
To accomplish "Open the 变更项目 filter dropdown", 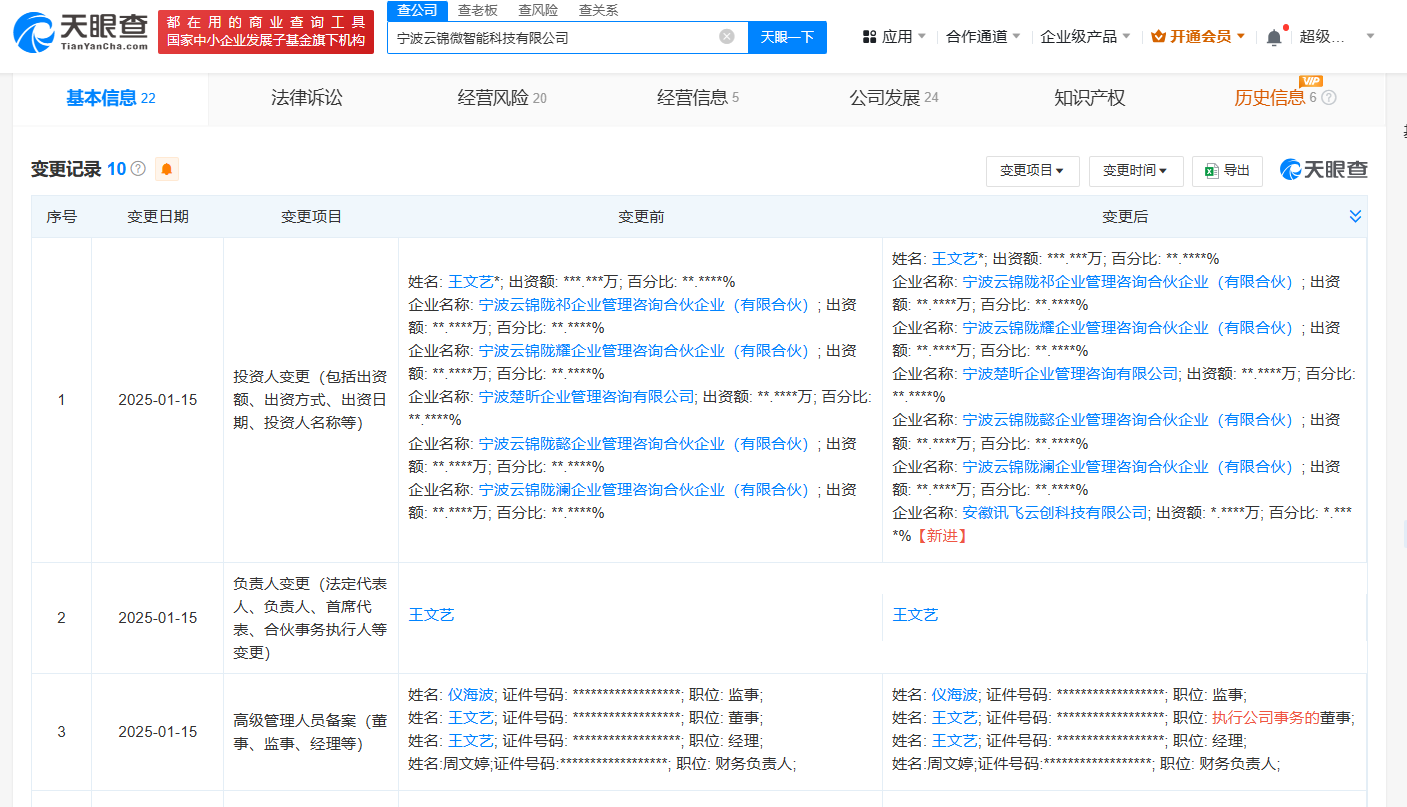I will coord(1032,171).
